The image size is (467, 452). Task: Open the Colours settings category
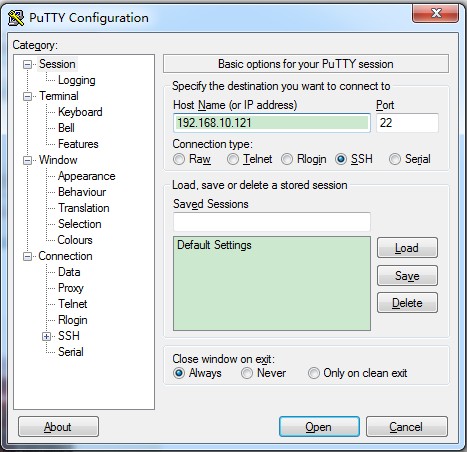[x=75, y=240]
